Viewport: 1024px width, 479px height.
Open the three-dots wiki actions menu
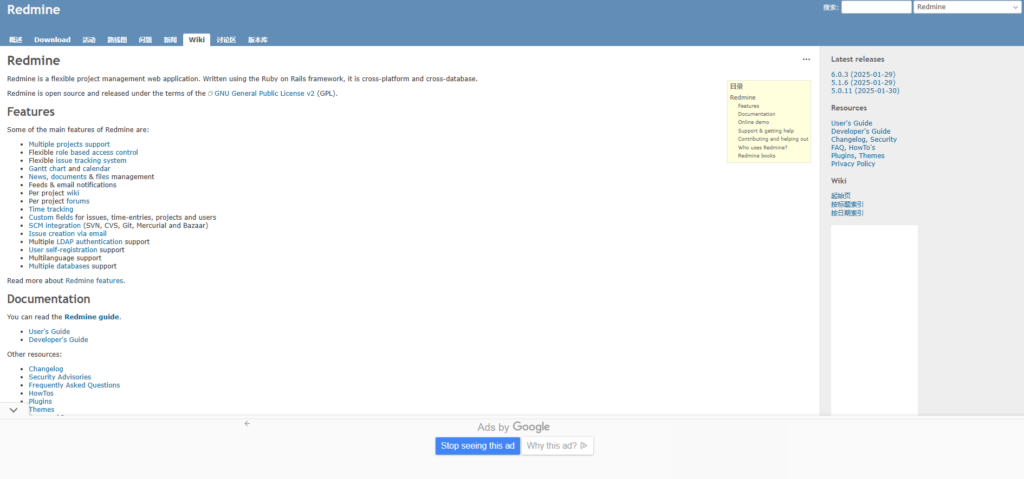806,60
